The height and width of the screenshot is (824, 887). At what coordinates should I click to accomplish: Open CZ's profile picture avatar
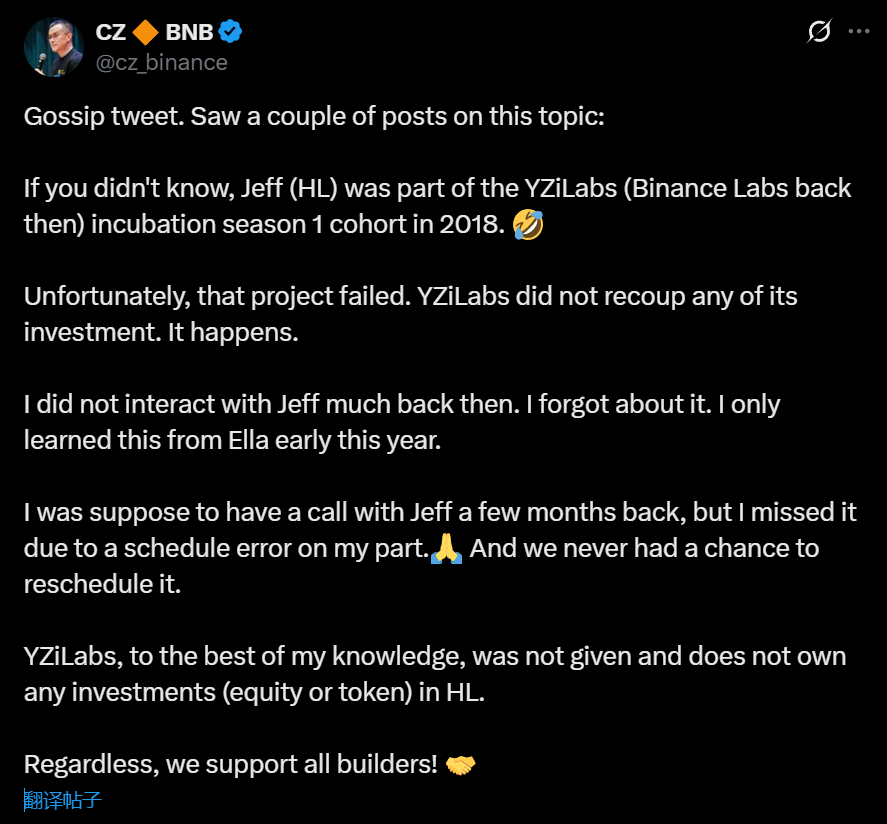(53, 47)
